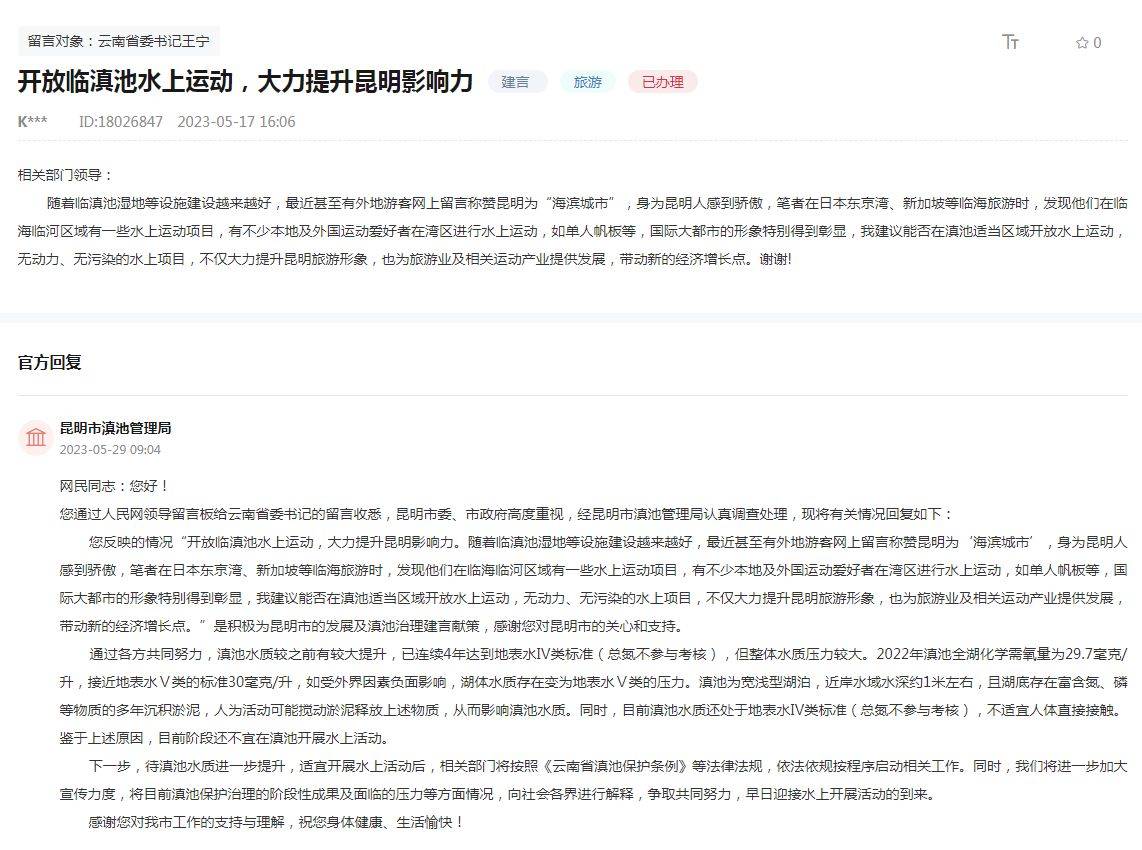Click the 官方回复 section heading
The width and height of the screenshot is (1142, 850).
(x=49, y=362)
